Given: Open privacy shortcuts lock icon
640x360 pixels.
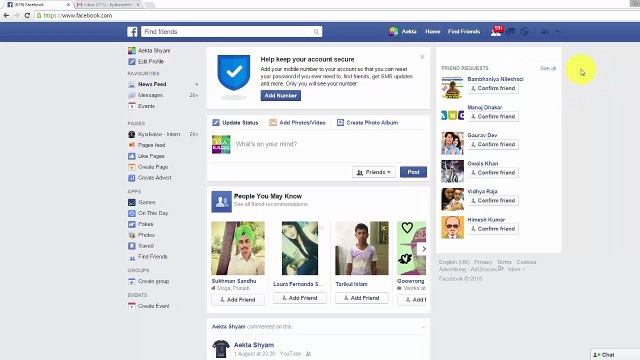Looking at the screenshot, I should pos(545,32).
